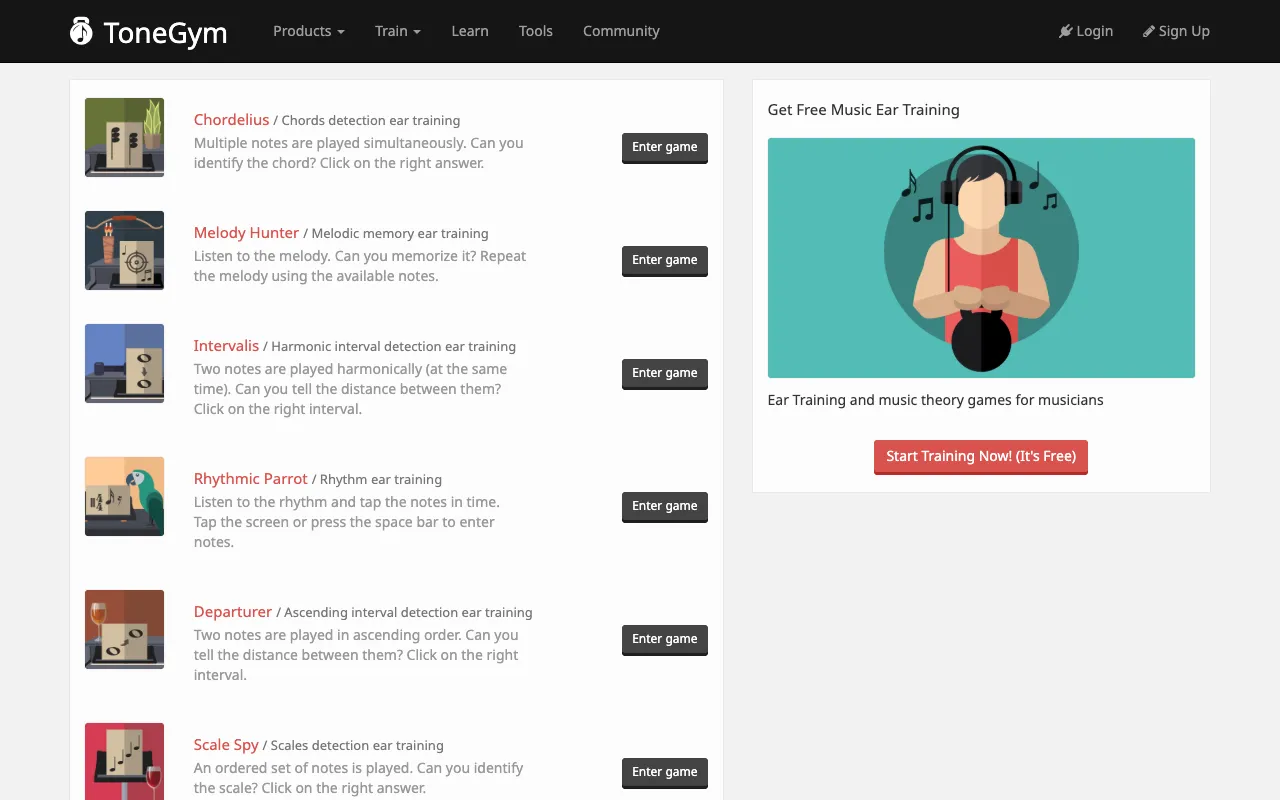Click the Login link text
The image size is (1280, 800).
[1094, 31]
